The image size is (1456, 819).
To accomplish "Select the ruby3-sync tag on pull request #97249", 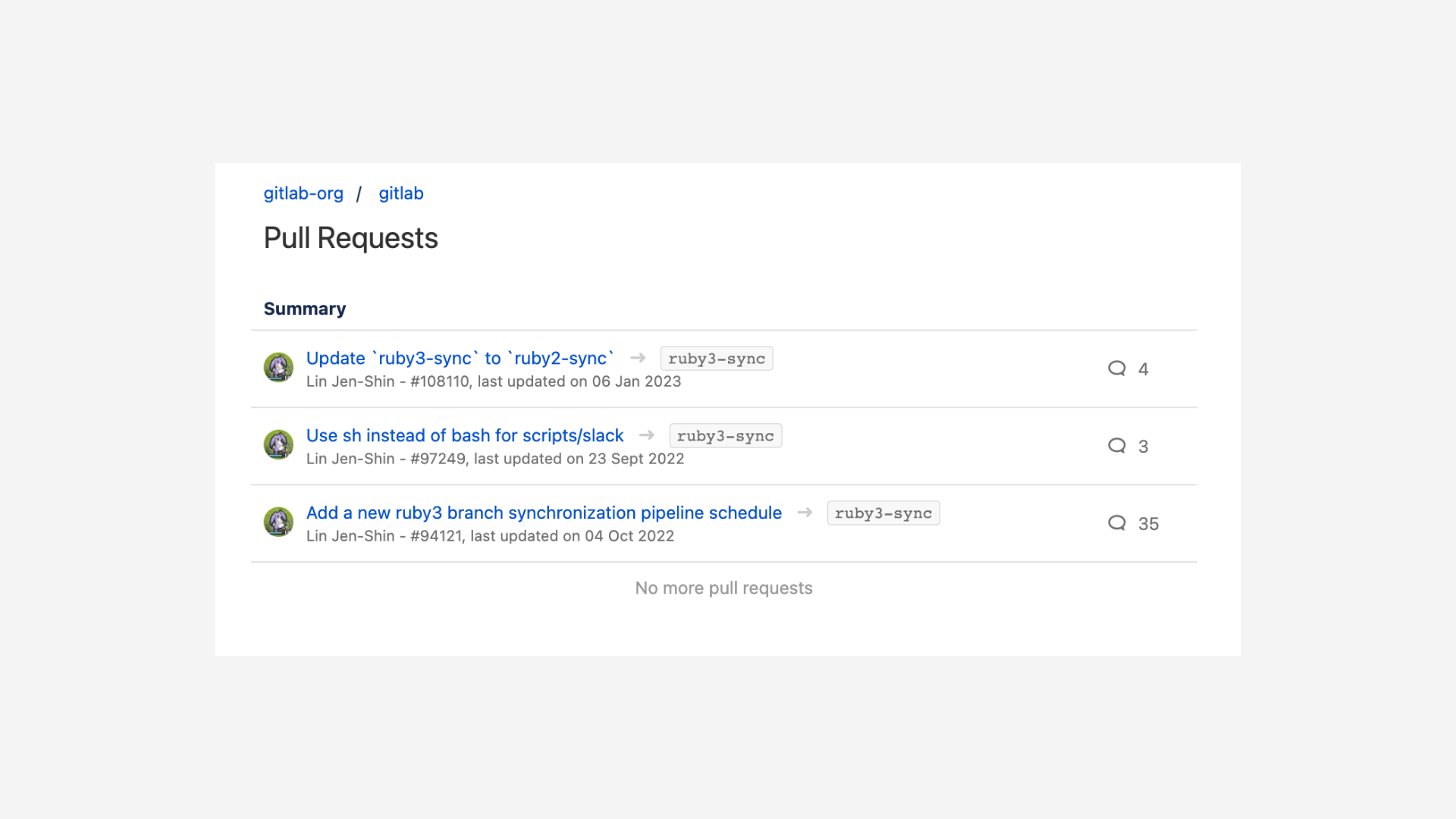I will click(x=725, y=435).
